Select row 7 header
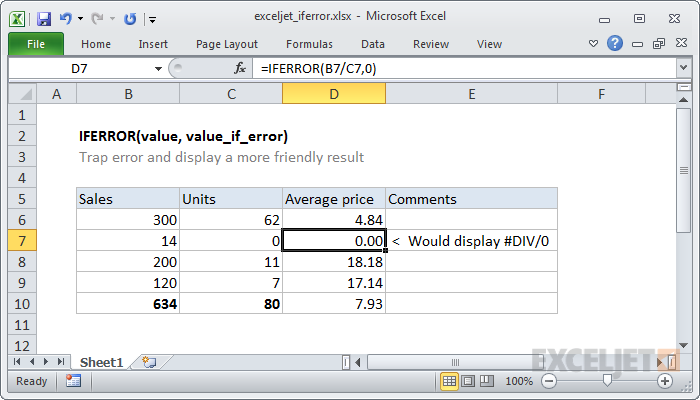 [x=22, y=241]
